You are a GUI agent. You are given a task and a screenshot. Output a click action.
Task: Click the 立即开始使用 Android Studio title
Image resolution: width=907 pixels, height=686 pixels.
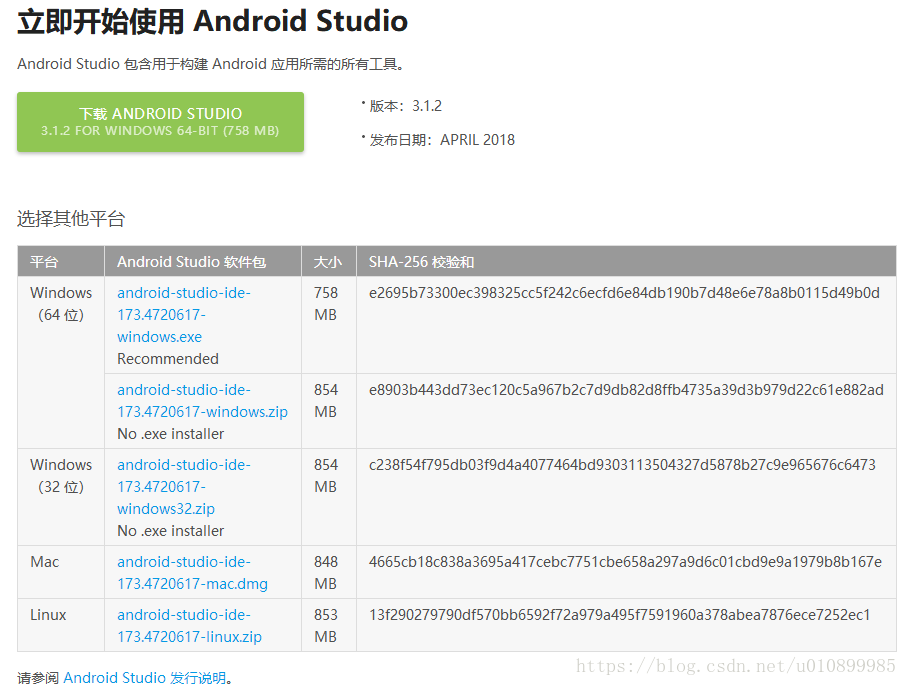coord(212,21)
